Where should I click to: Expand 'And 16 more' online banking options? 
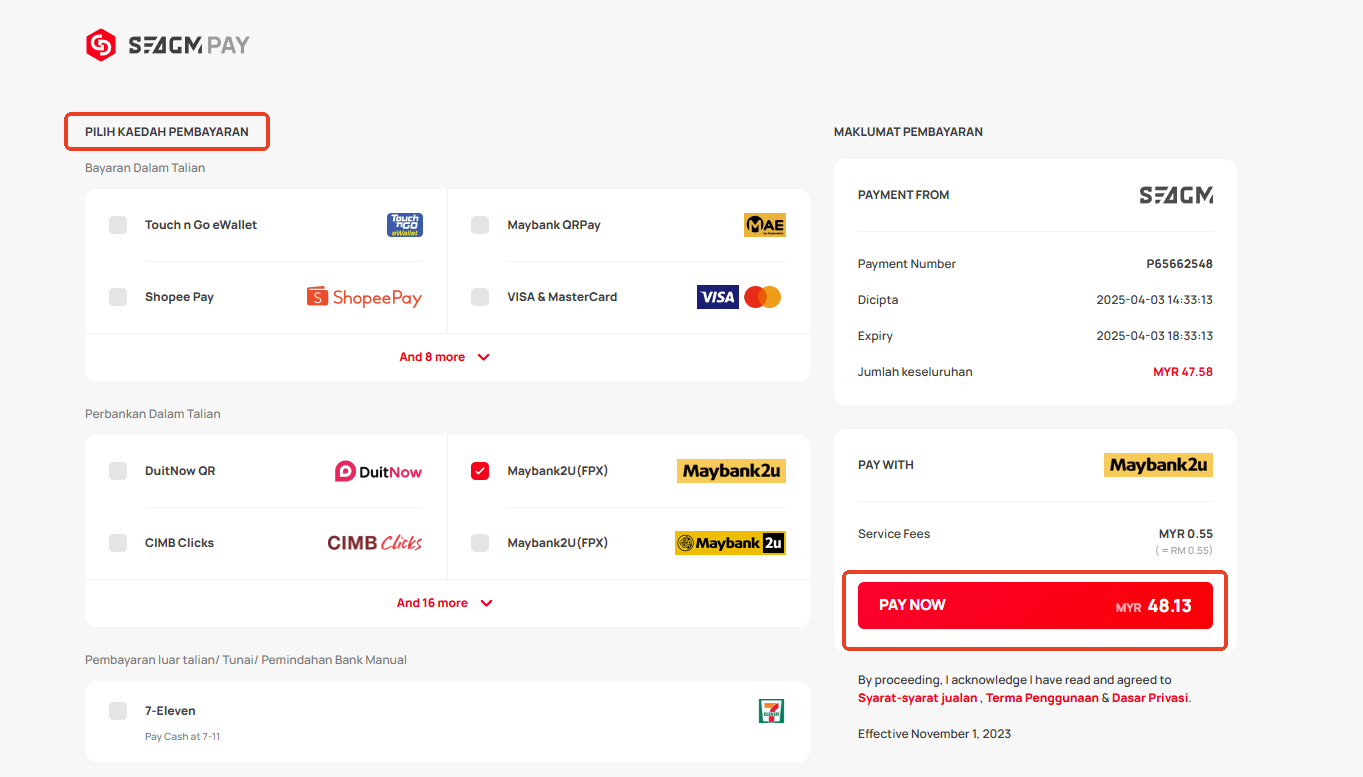tap(446, 603)
